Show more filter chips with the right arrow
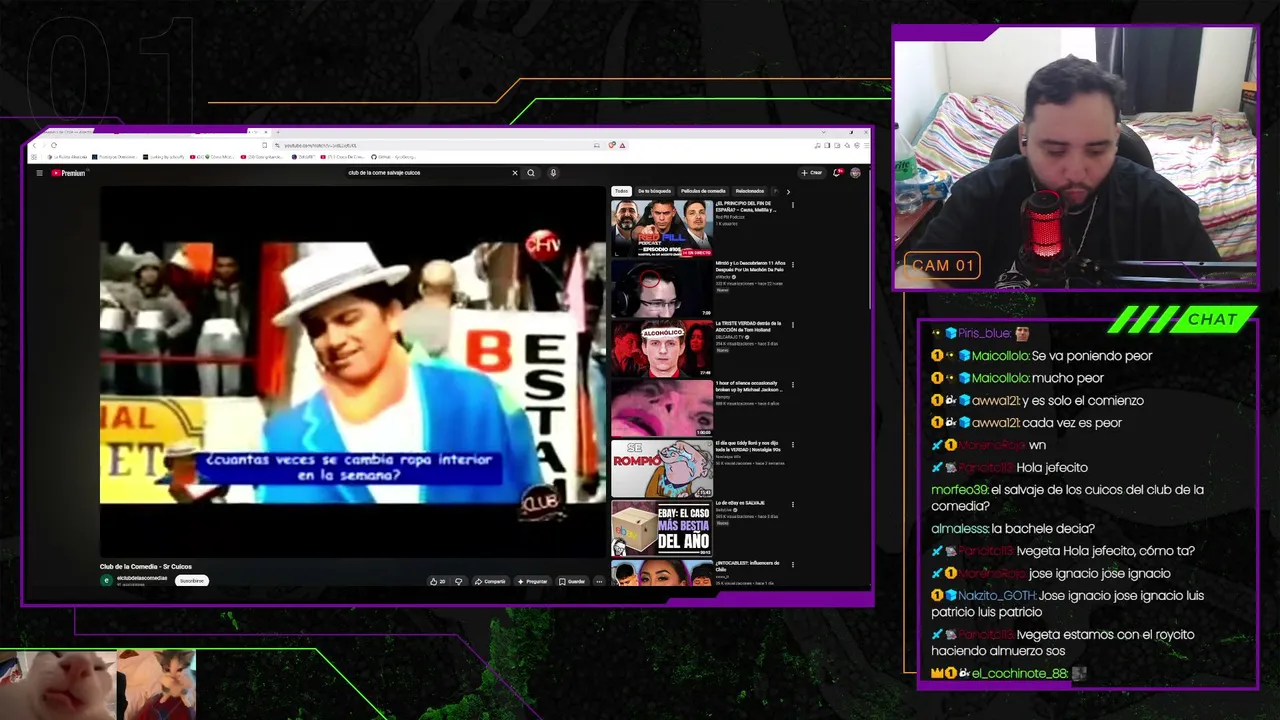Viewport: 1280px width, 720px height. coord(788,191)
